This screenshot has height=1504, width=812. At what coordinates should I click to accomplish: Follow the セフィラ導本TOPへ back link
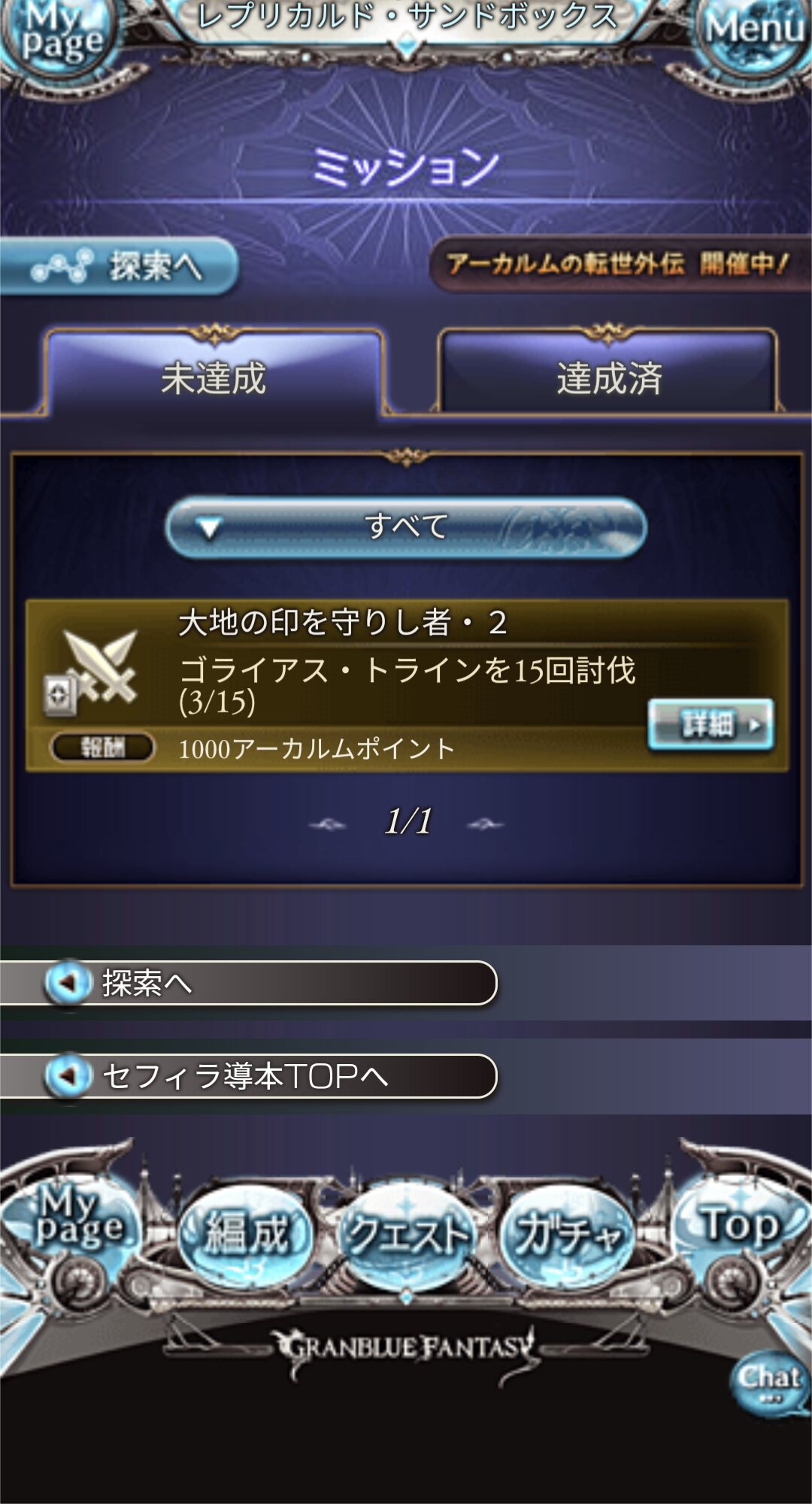[248, 1076]
